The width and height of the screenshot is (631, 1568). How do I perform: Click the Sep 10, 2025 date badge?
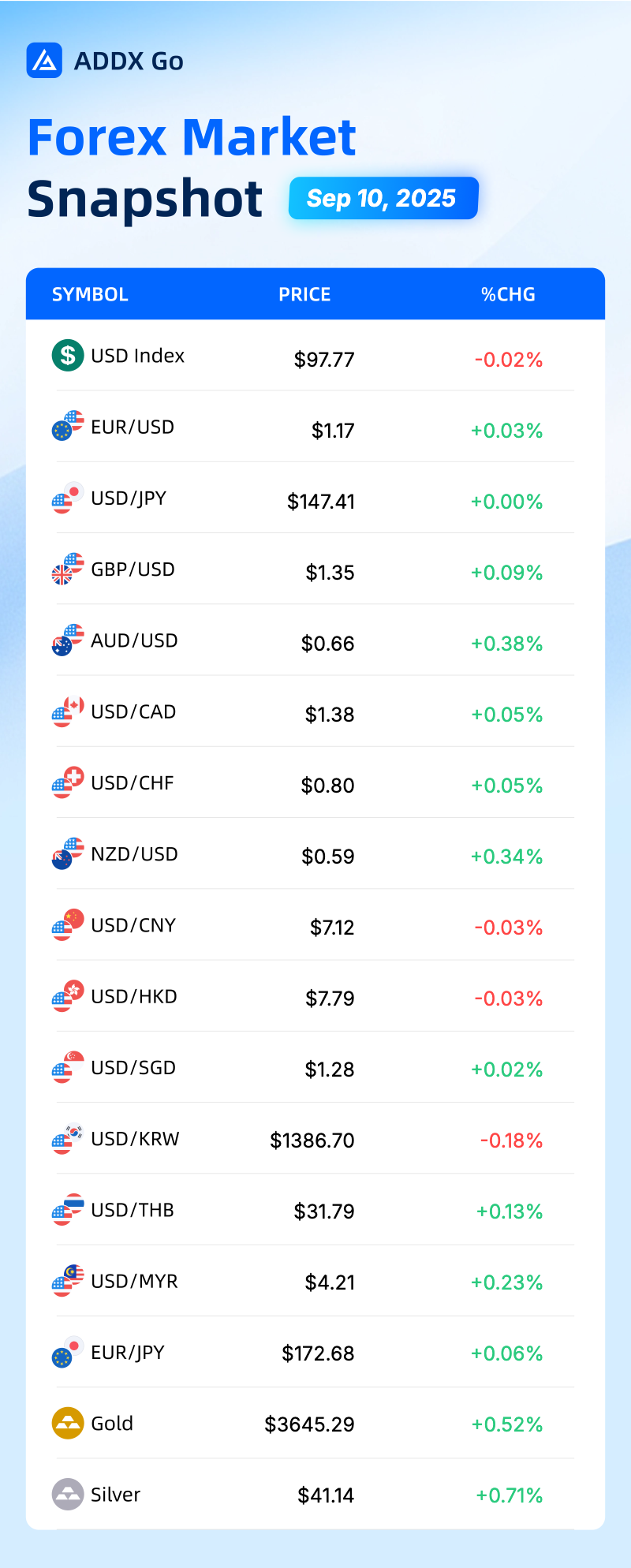(383, 198)
